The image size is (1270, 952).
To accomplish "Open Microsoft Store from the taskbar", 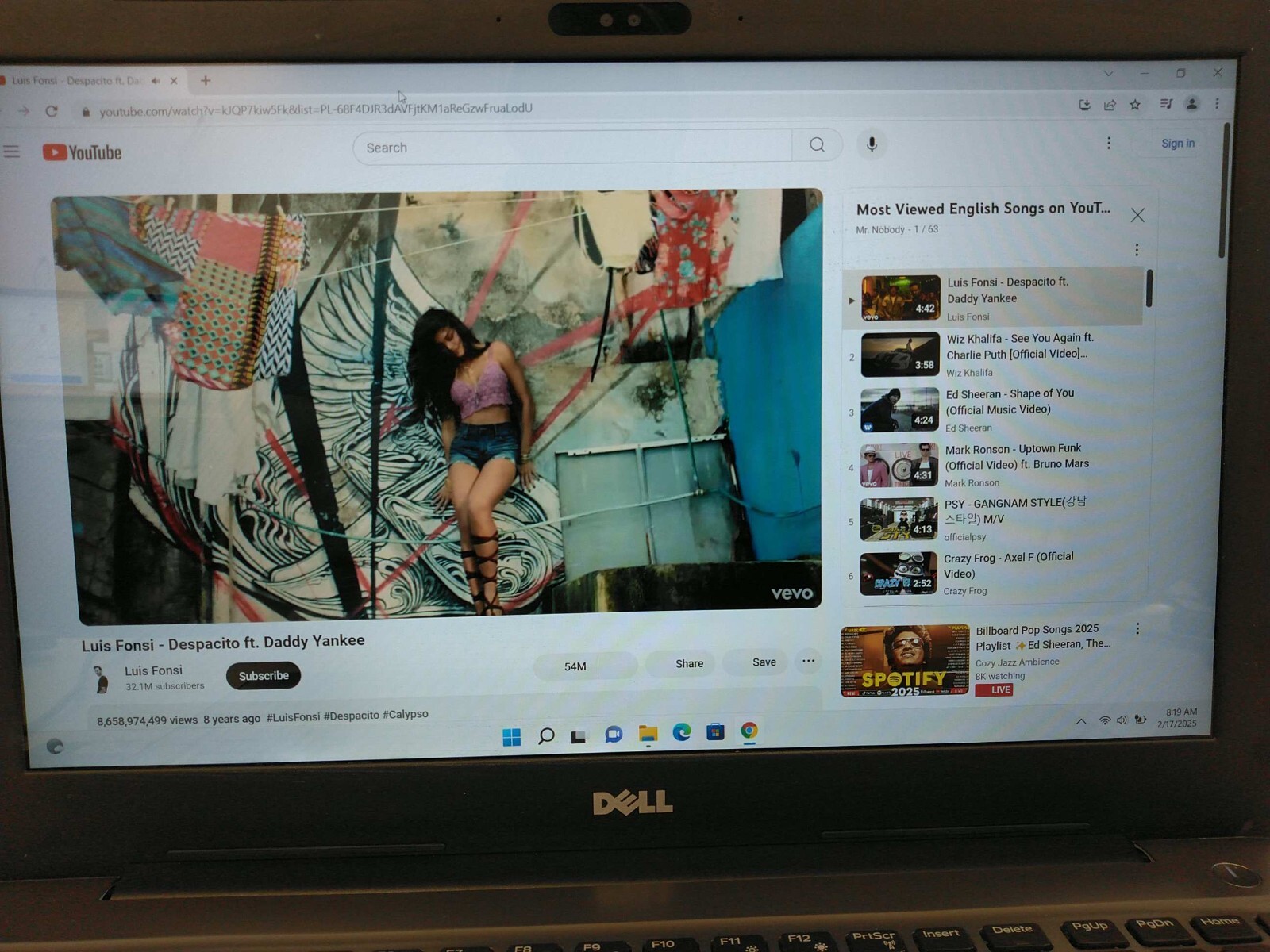I will 715,731.
